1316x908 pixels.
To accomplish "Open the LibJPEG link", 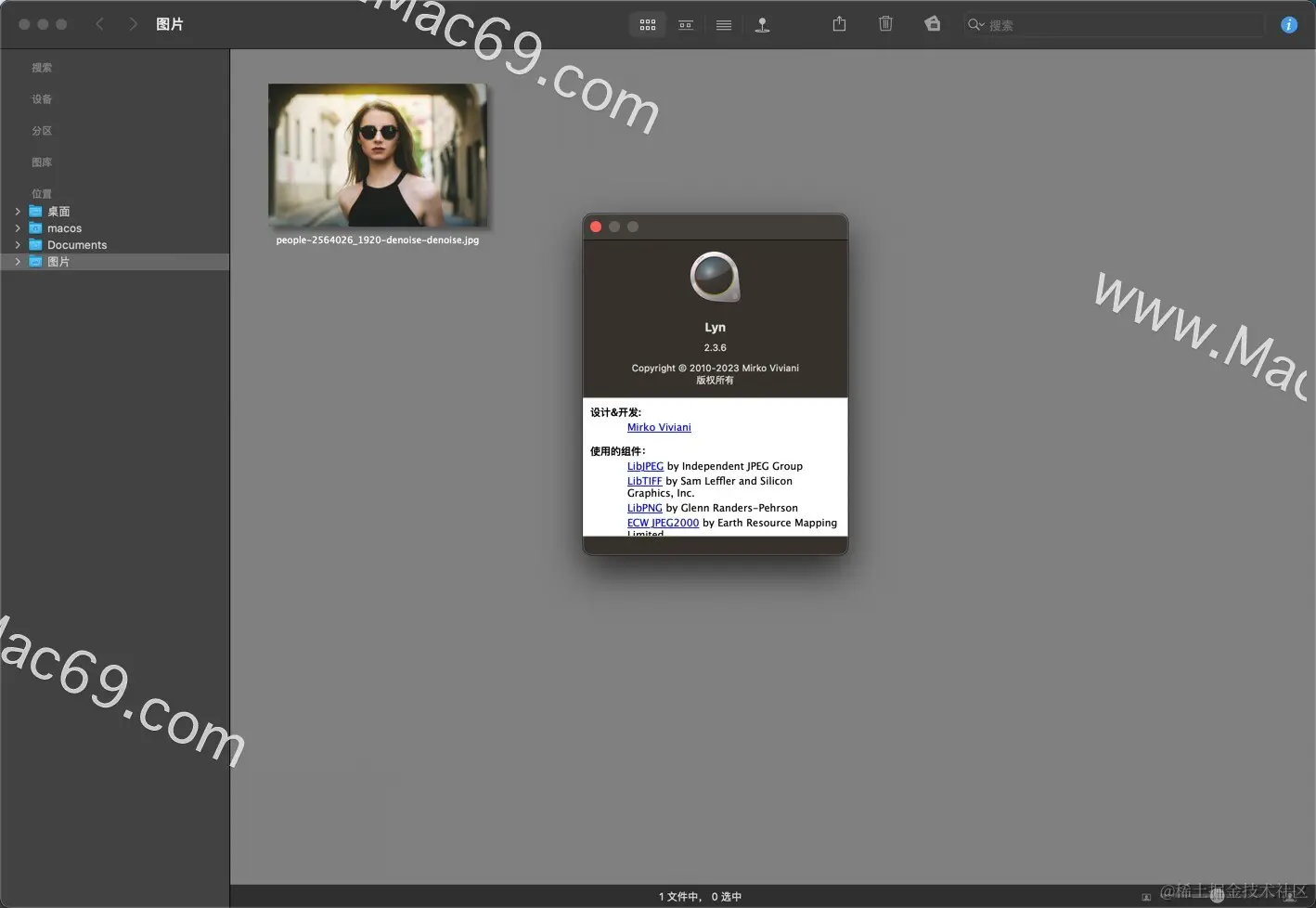I will click(645, 467).
